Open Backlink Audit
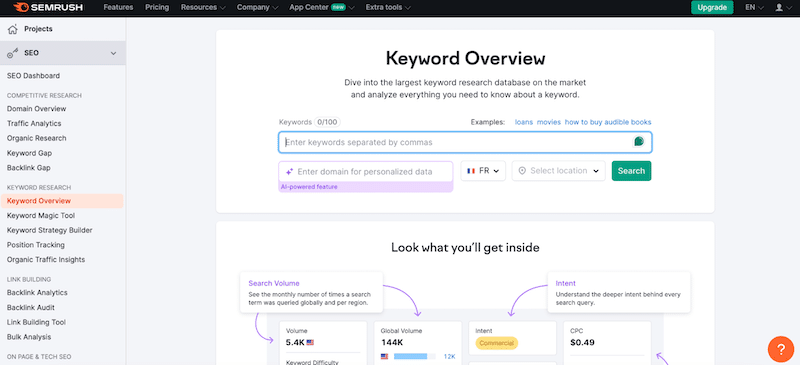Image resolution: width=800 pixels, height=365 pixels. click(31, 307)
